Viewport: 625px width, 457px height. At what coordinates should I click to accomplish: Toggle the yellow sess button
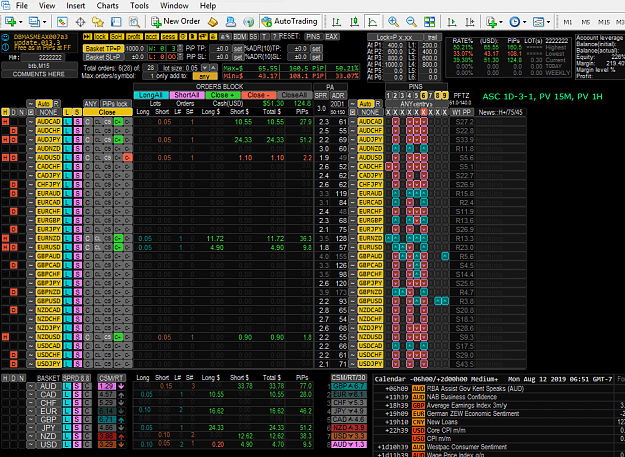pos(169,37)
